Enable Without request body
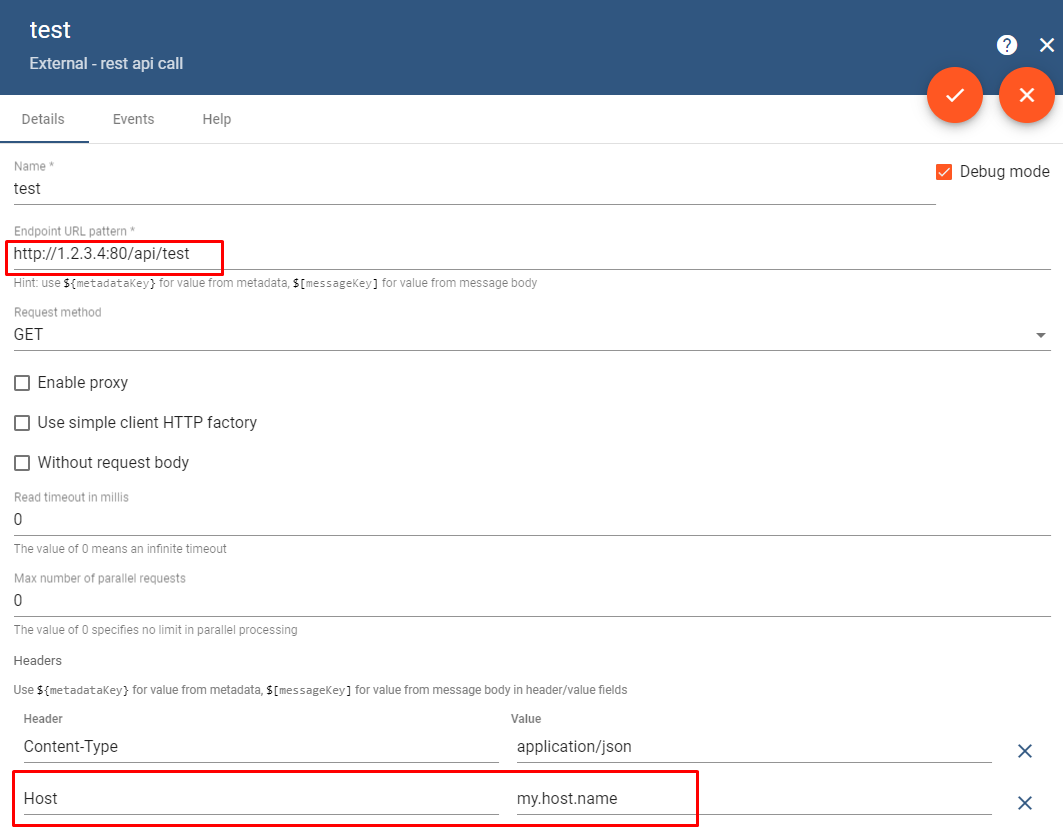This screenshot has height=836, width=1063. [21, 462]
